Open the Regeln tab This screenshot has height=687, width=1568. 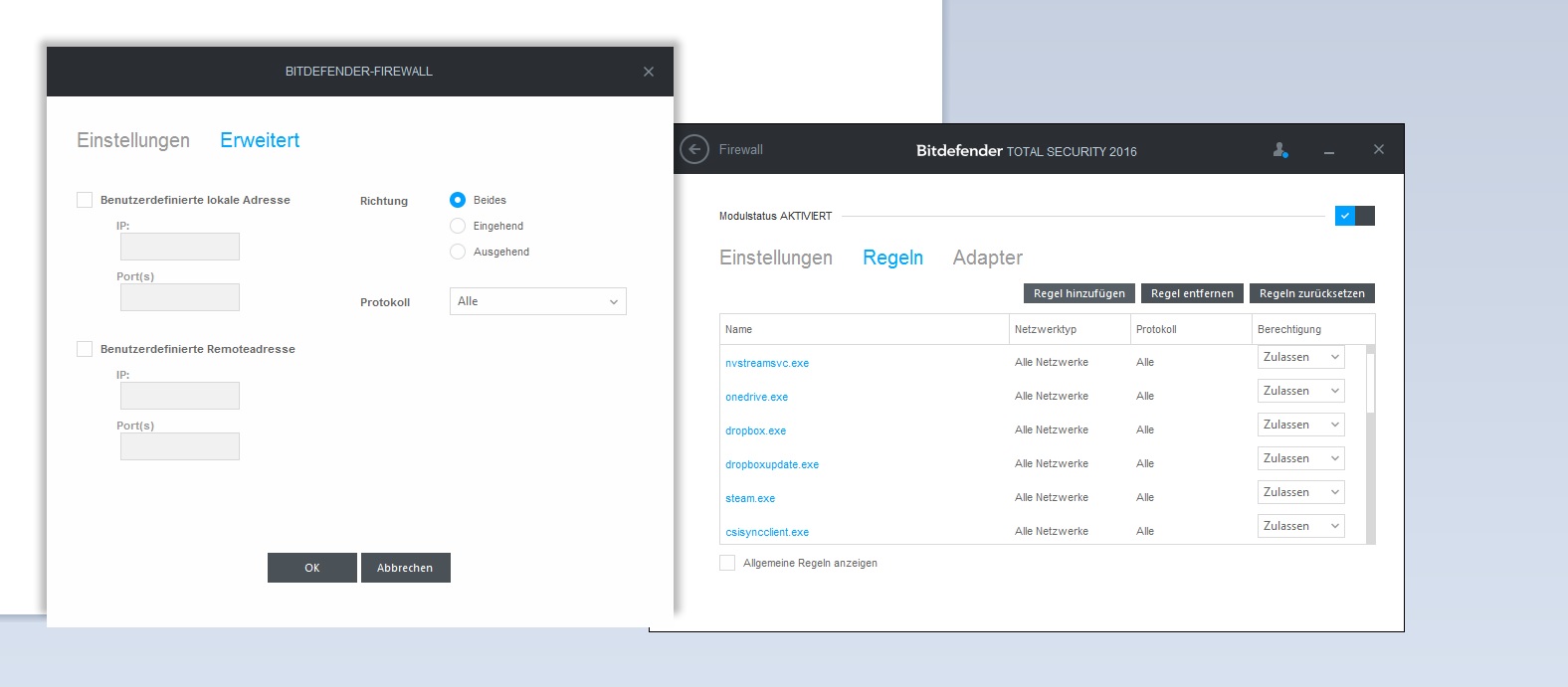pos(892,258)
